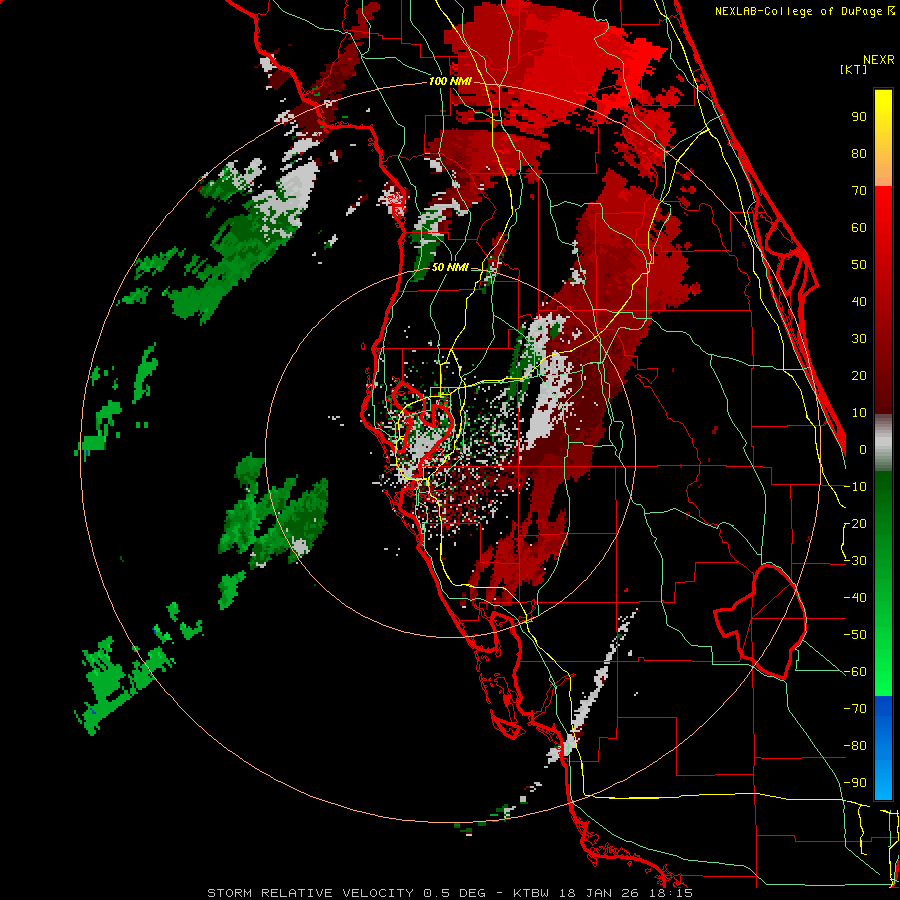Click the positive 40 value on velocity scale

coord(859,301)
